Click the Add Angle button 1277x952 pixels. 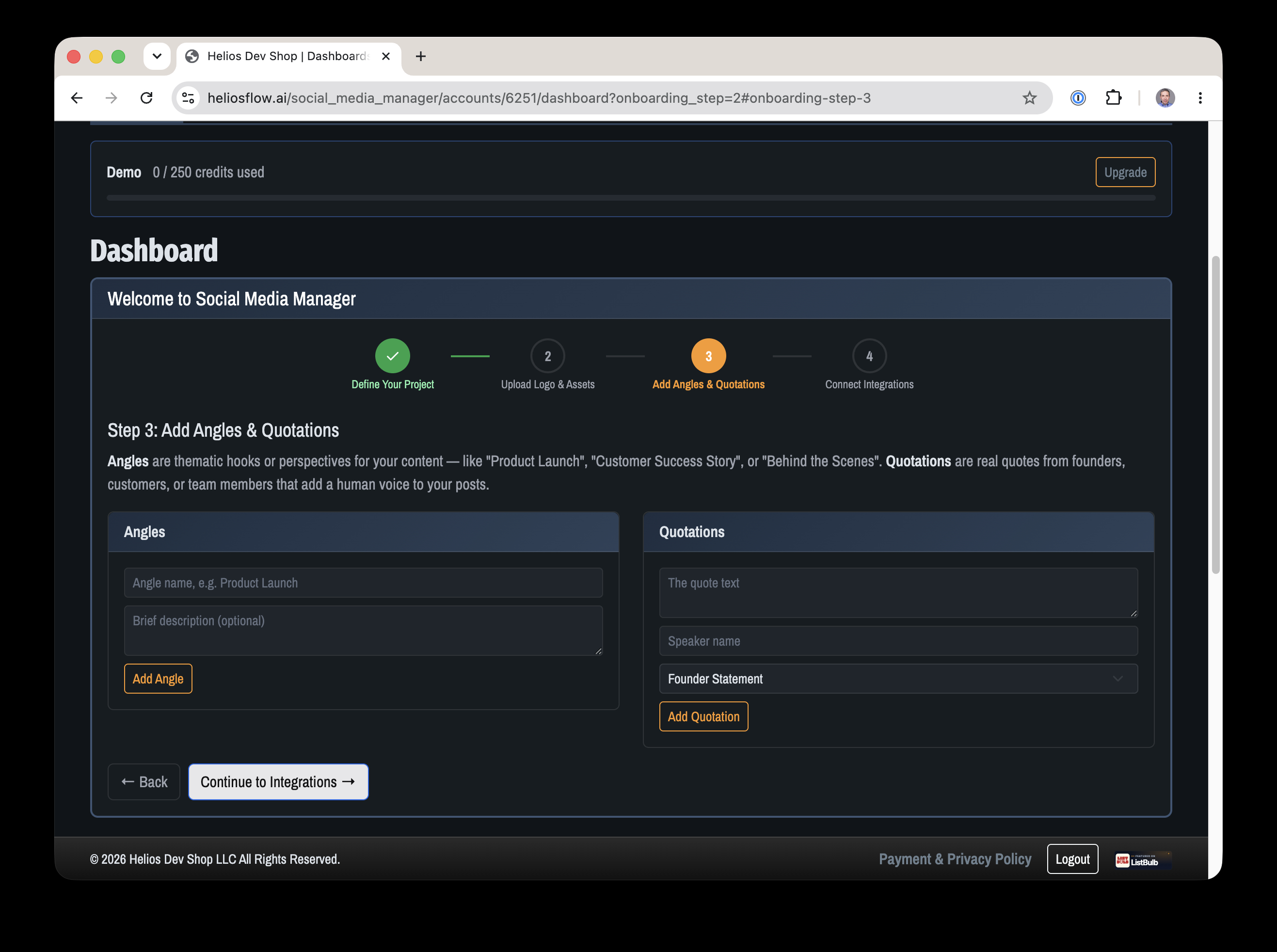pyautogui.click(x=158, y=679)
